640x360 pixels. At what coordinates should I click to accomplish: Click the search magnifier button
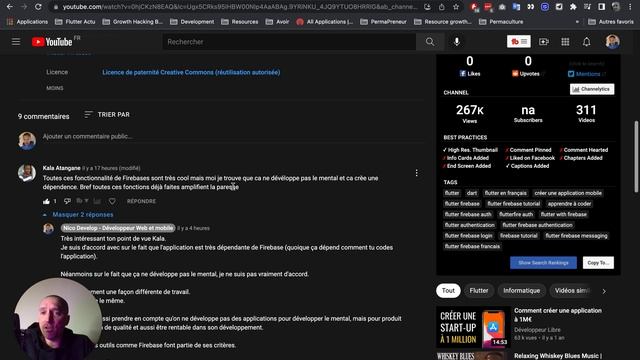click(430, 42)
